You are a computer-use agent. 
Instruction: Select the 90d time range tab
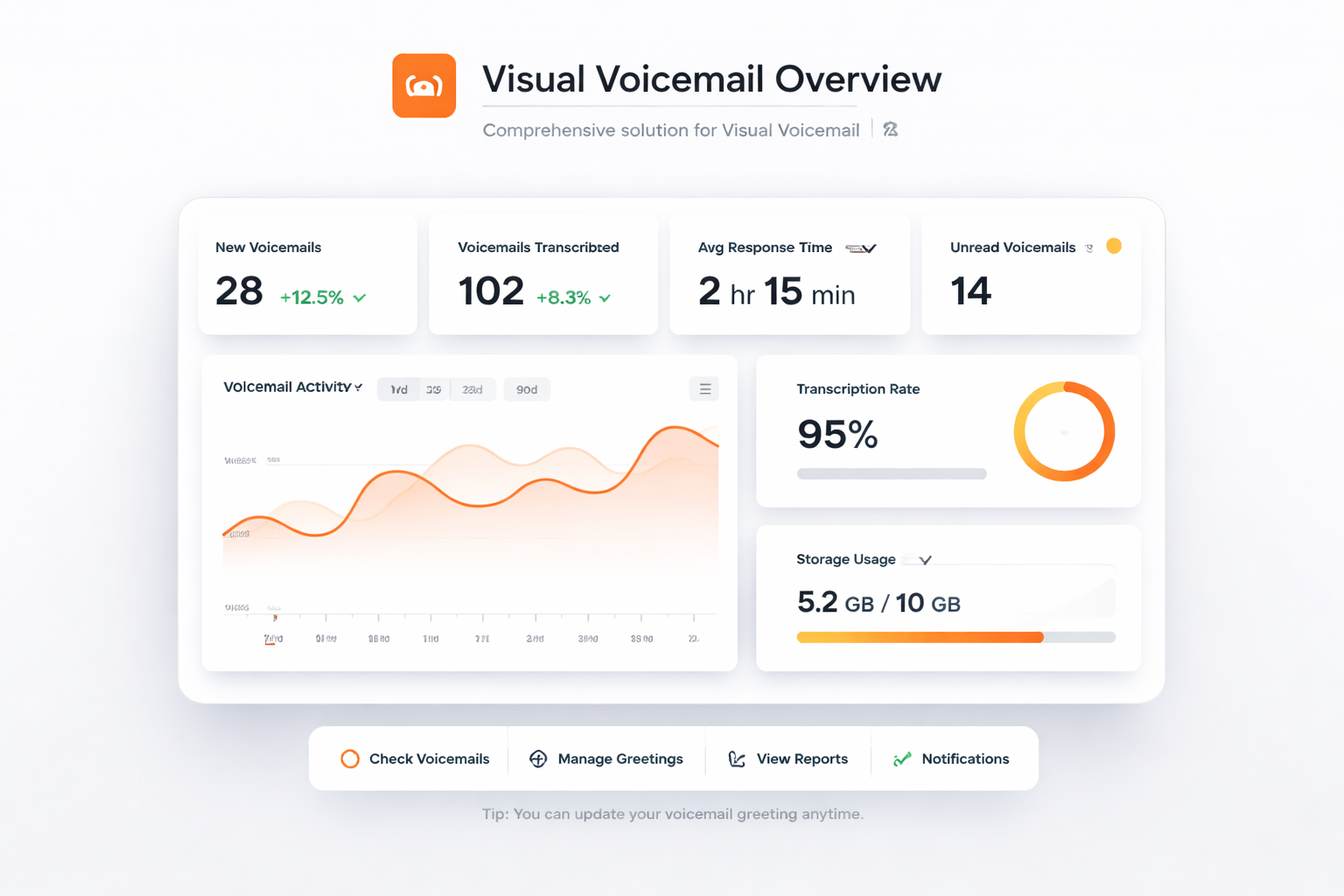527,389
